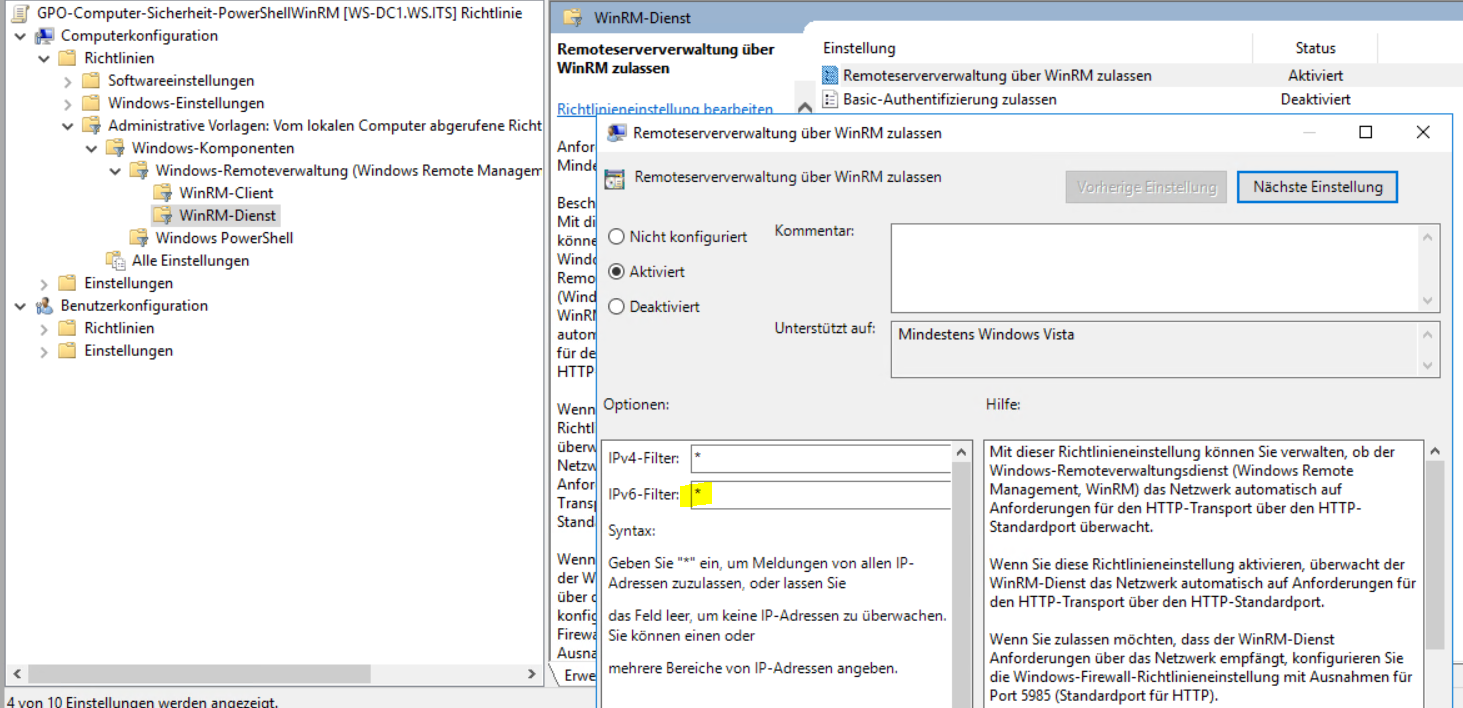This screenshot has width=1463, height=708.
Task: Click the dialog title bar icon
Action: tap(617, 133)
